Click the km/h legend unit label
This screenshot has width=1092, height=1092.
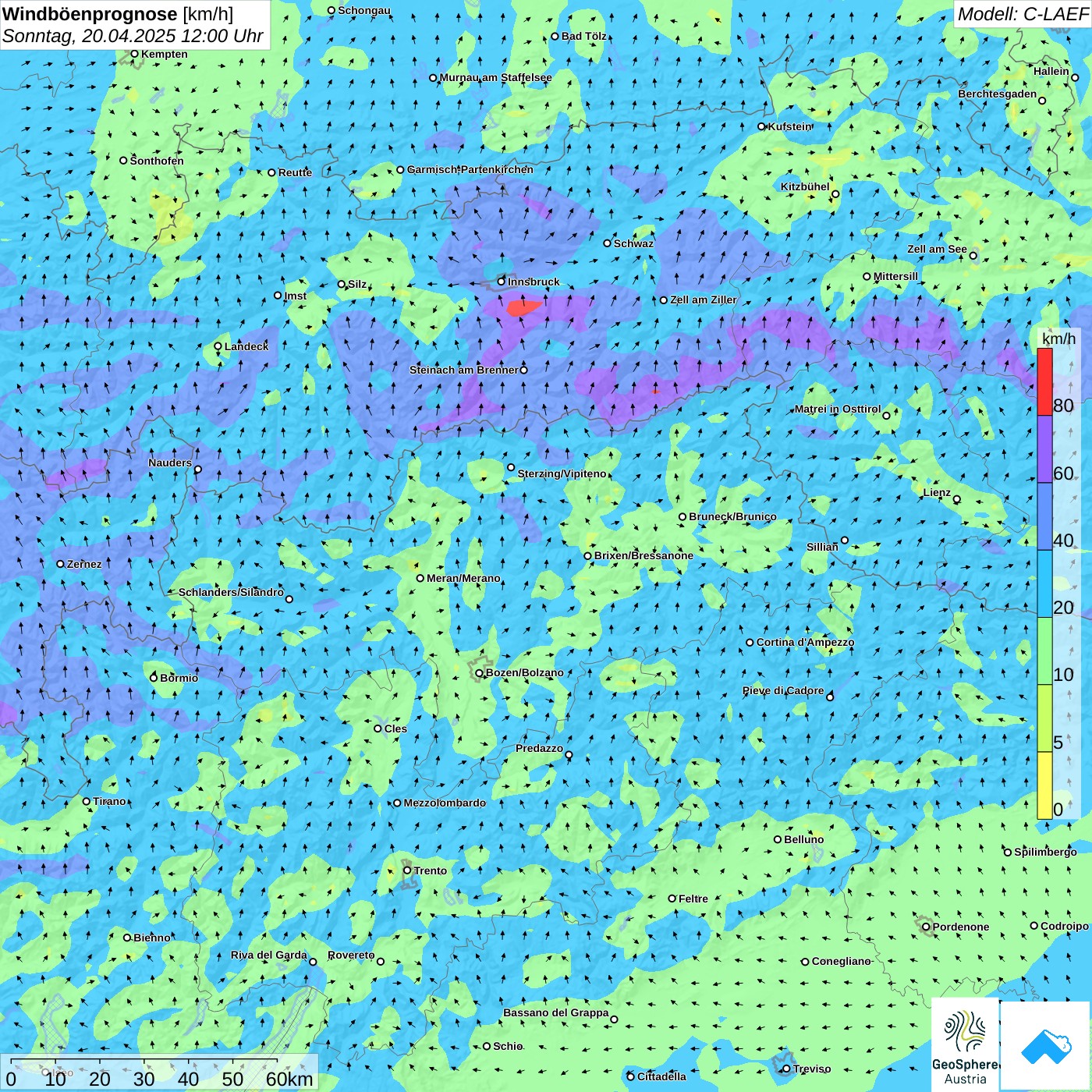pyautogui.click(x=1058, y=339)
